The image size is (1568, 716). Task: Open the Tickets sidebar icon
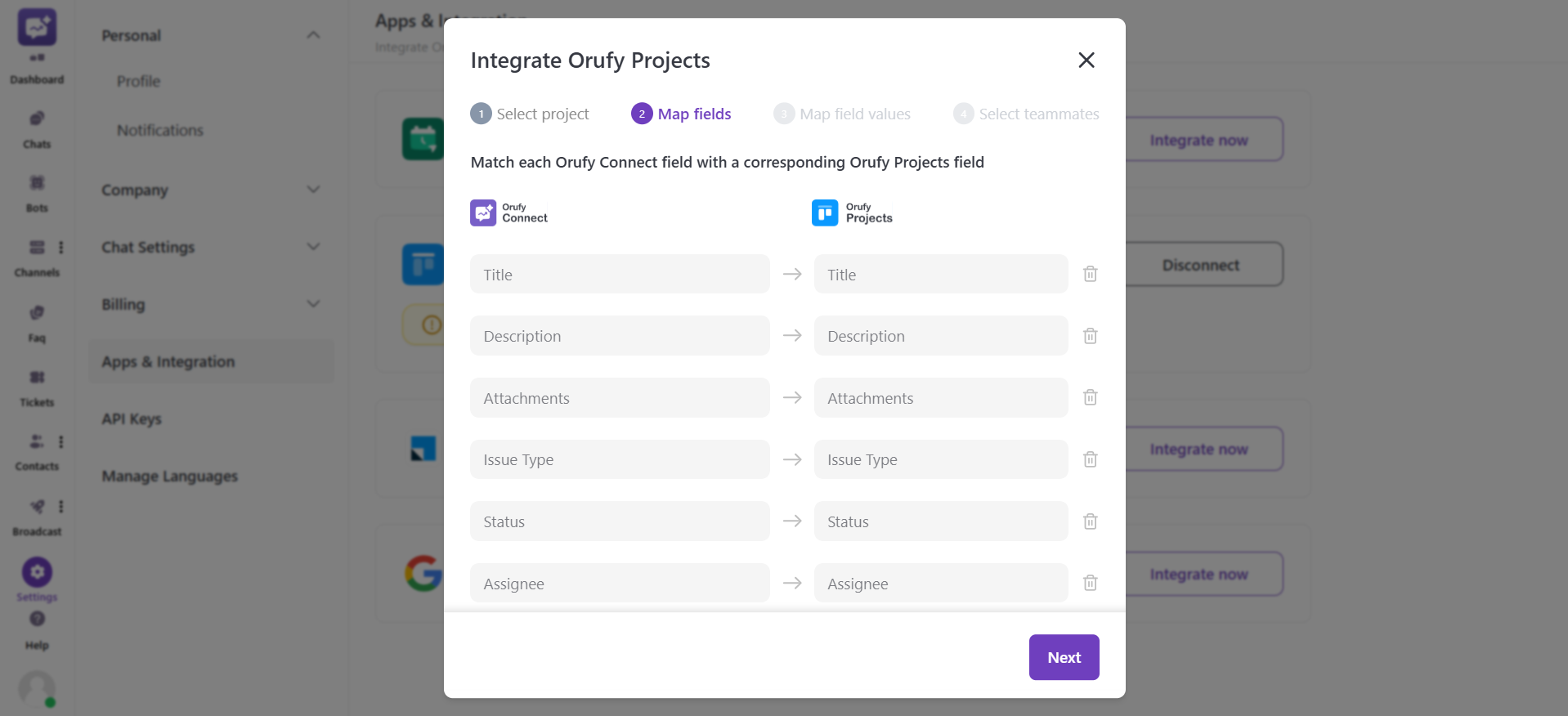pos(37,387)
